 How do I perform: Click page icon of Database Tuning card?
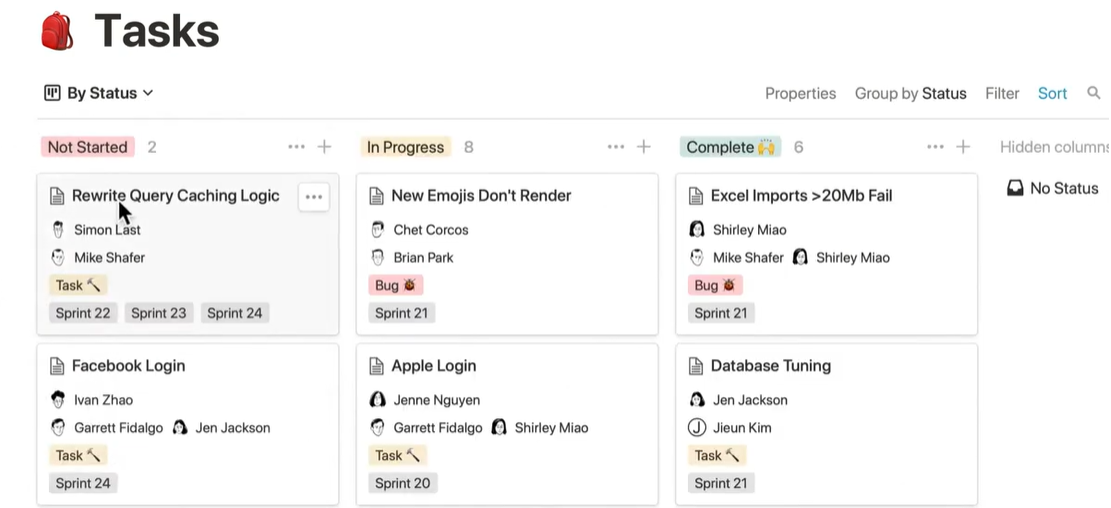pyautogui.click(x=696, y=366)
